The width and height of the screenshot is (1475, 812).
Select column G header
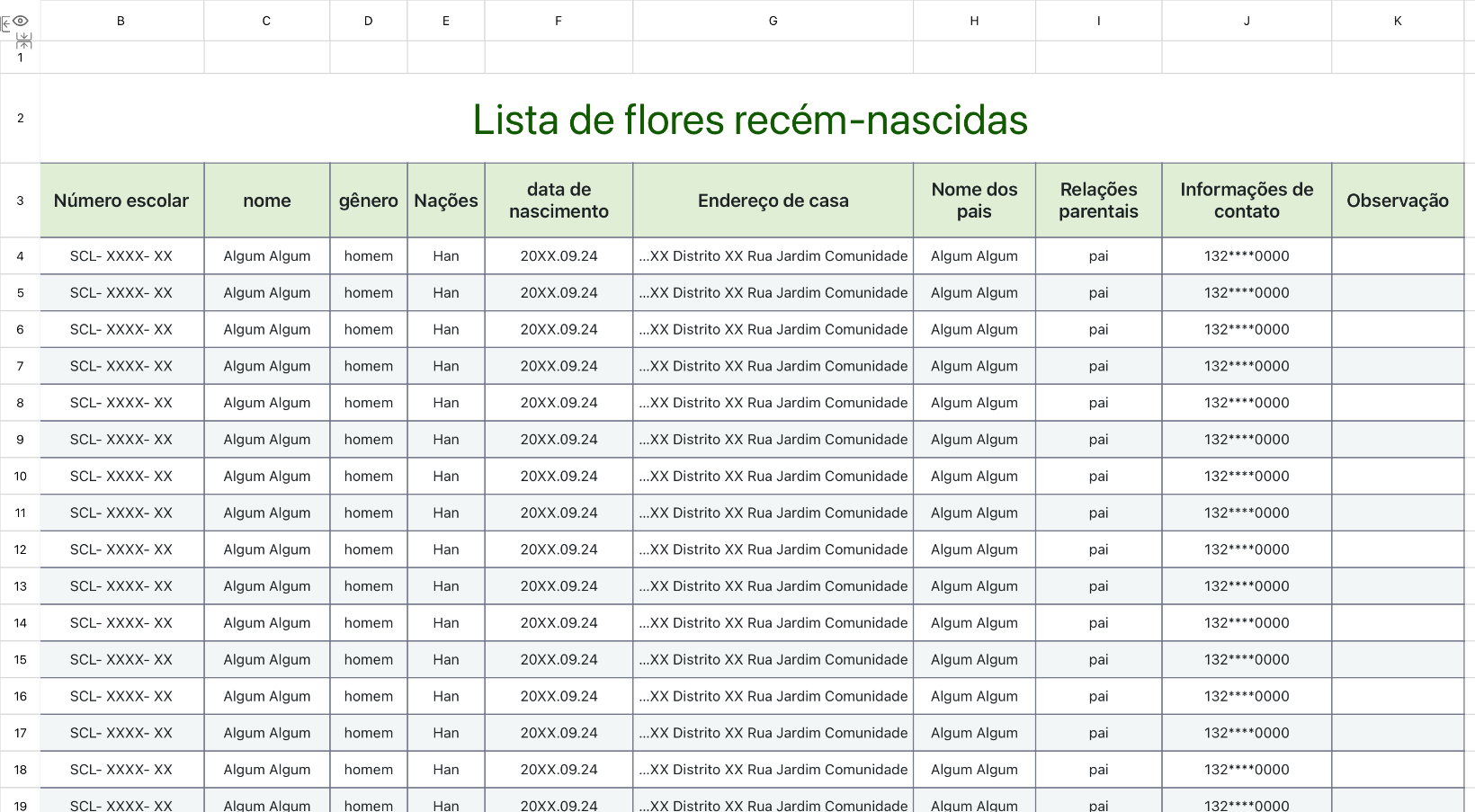click(773, 21)
